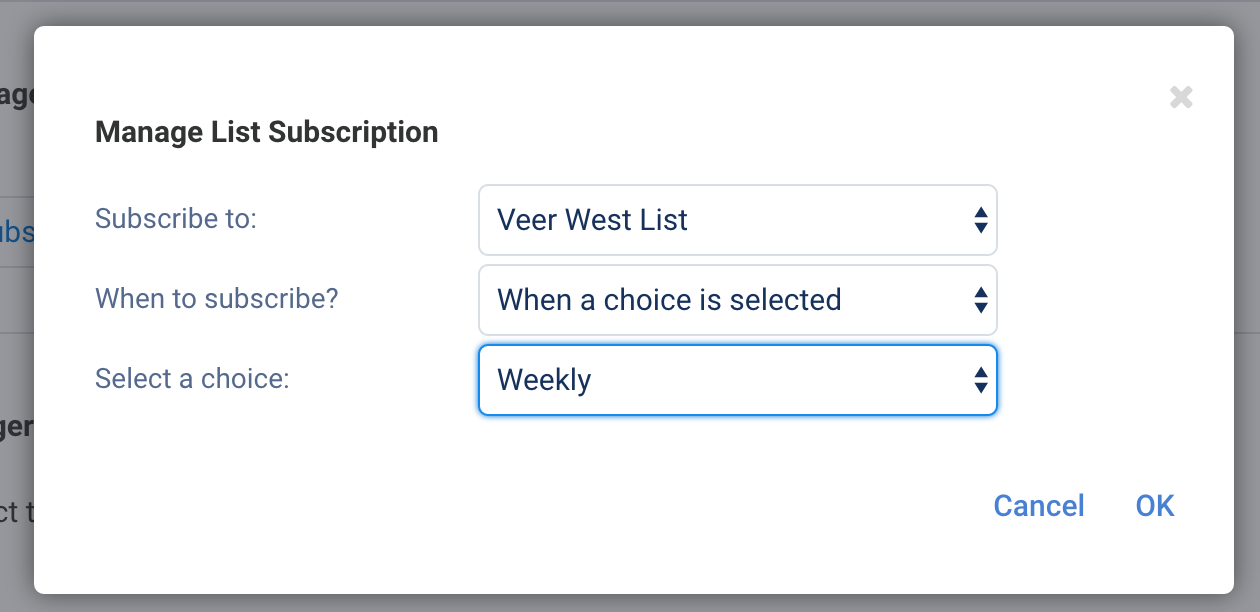This screenshot has width=1260, height=612.
Task: Click the arrows icon on the Weekly selector
Action: point(981,380)
